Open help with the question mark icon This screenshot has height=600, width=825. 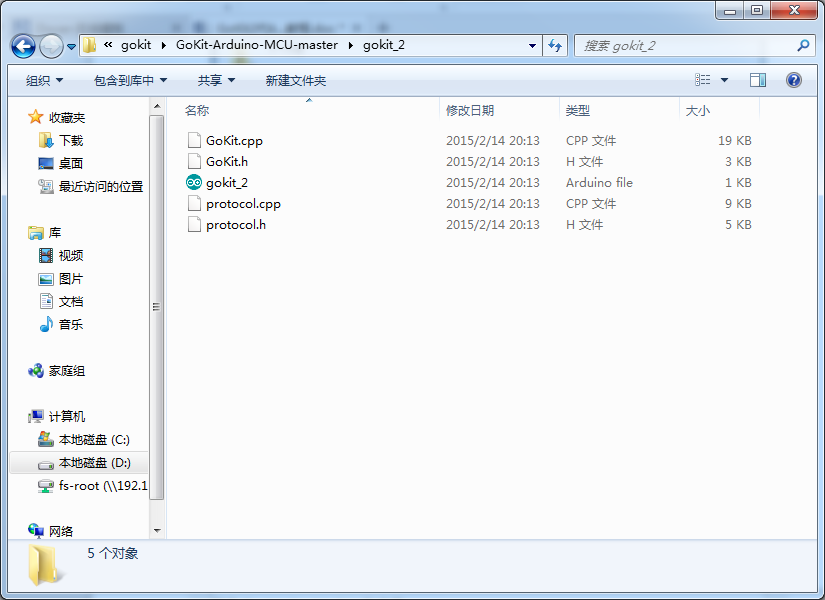click(x=793, y=80)
